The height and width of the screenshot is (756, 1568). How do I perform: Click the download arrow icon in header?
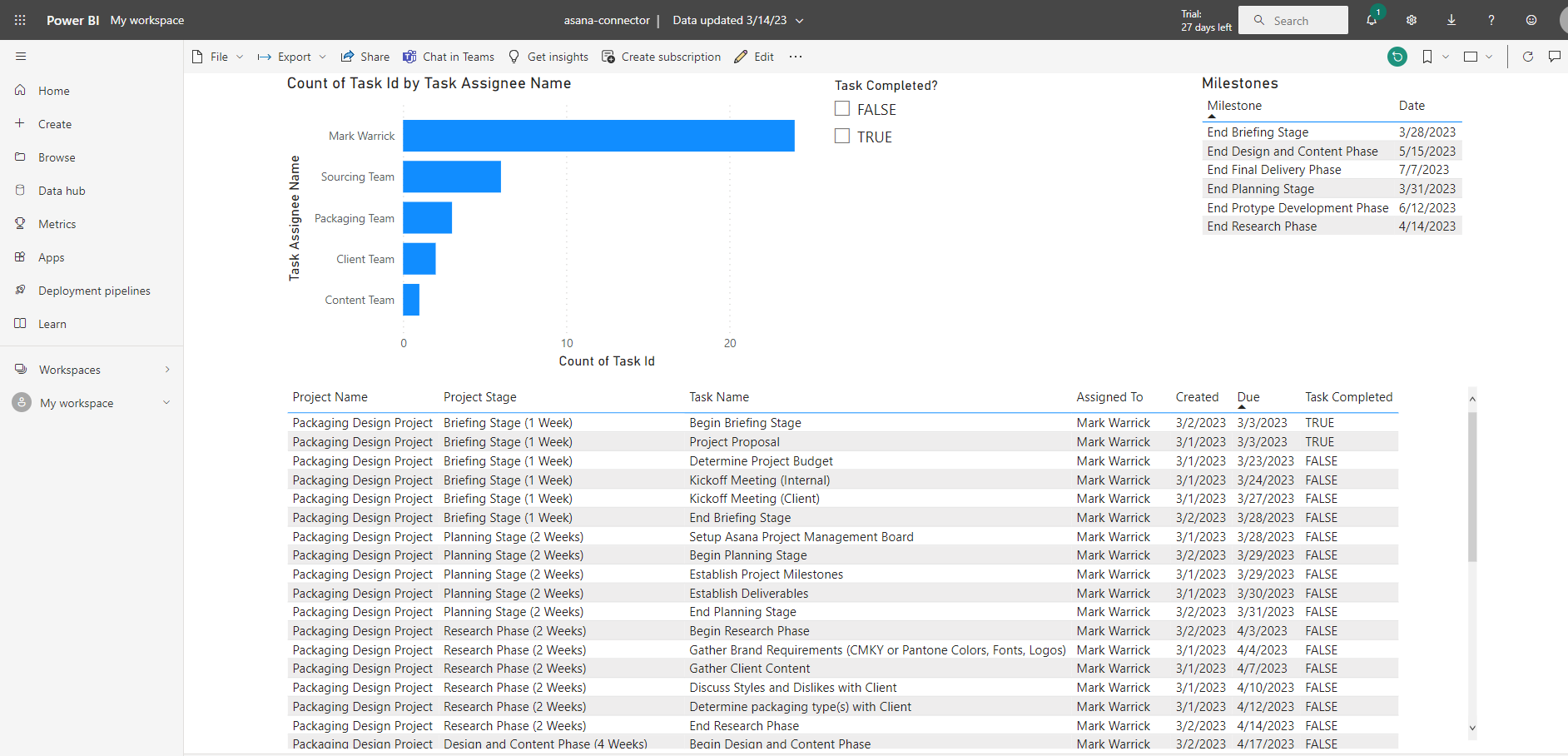[x=1451, y=21]
